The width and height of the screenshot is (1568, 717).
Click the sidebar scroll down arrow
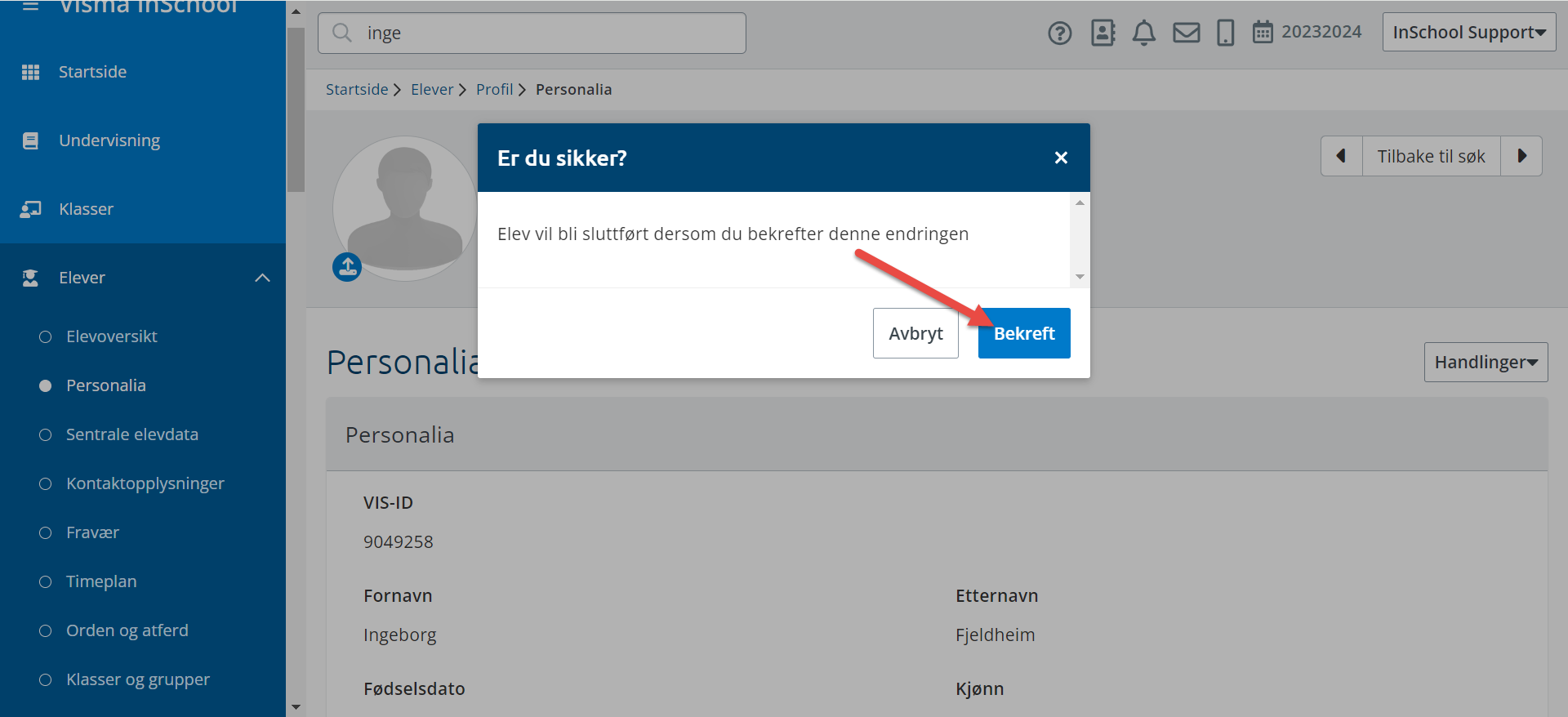coord(296,707)
